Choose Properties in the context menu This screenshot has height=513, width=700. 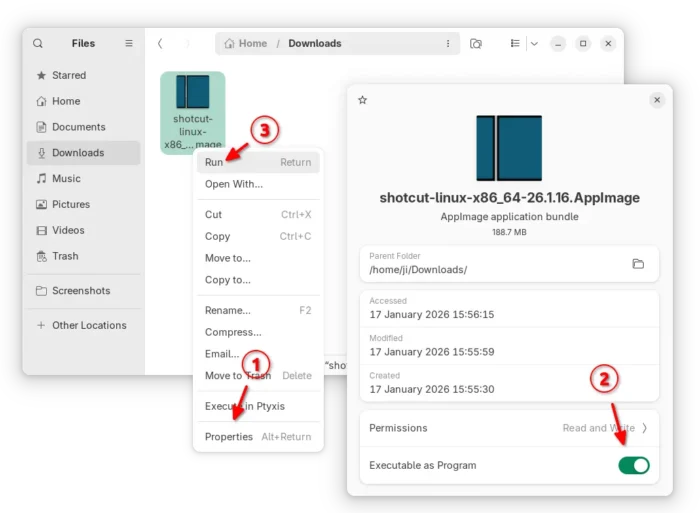(x=229, y=437)
